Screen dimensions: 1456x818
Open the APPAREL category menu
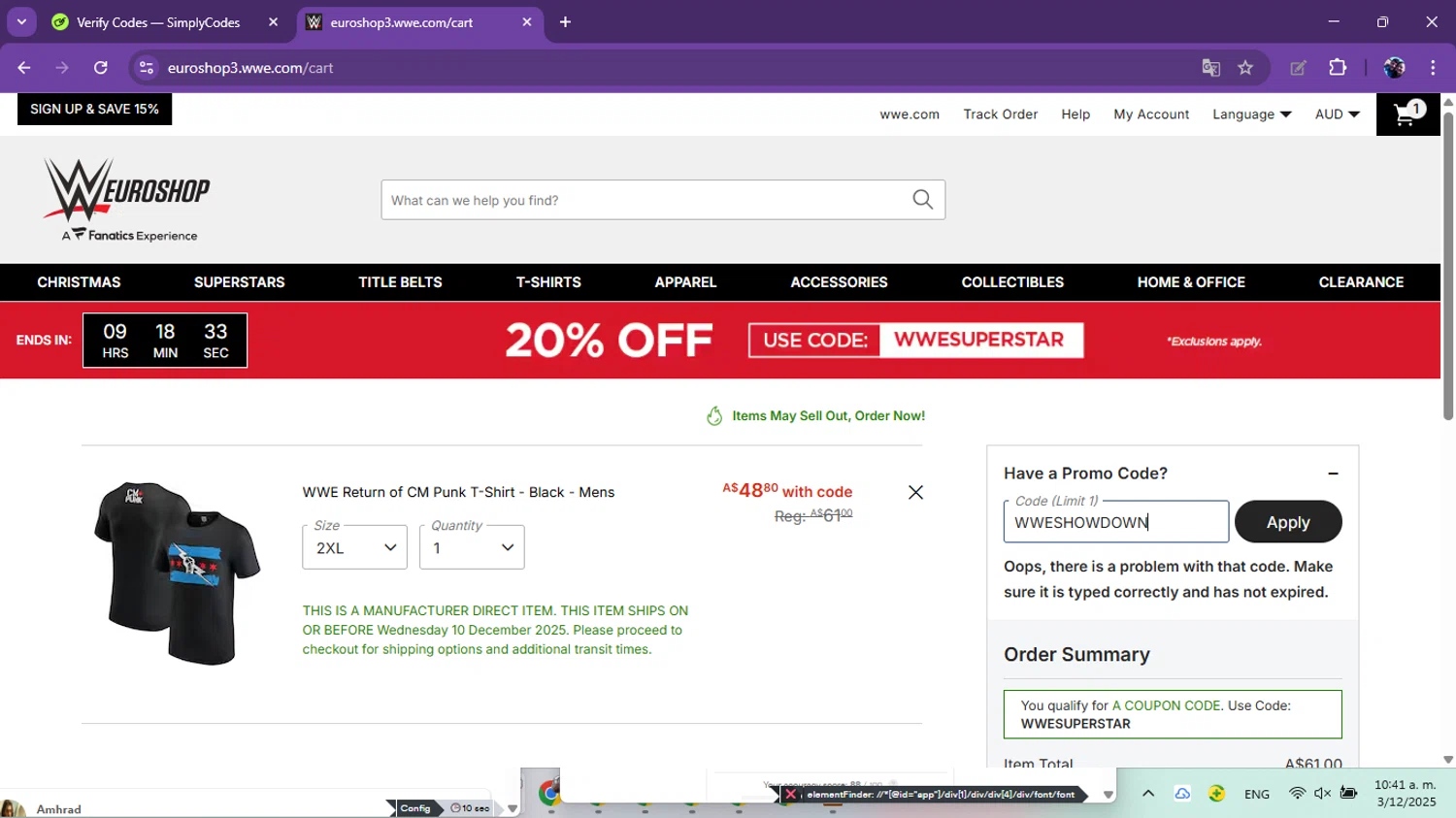click(x=685, y=282)
